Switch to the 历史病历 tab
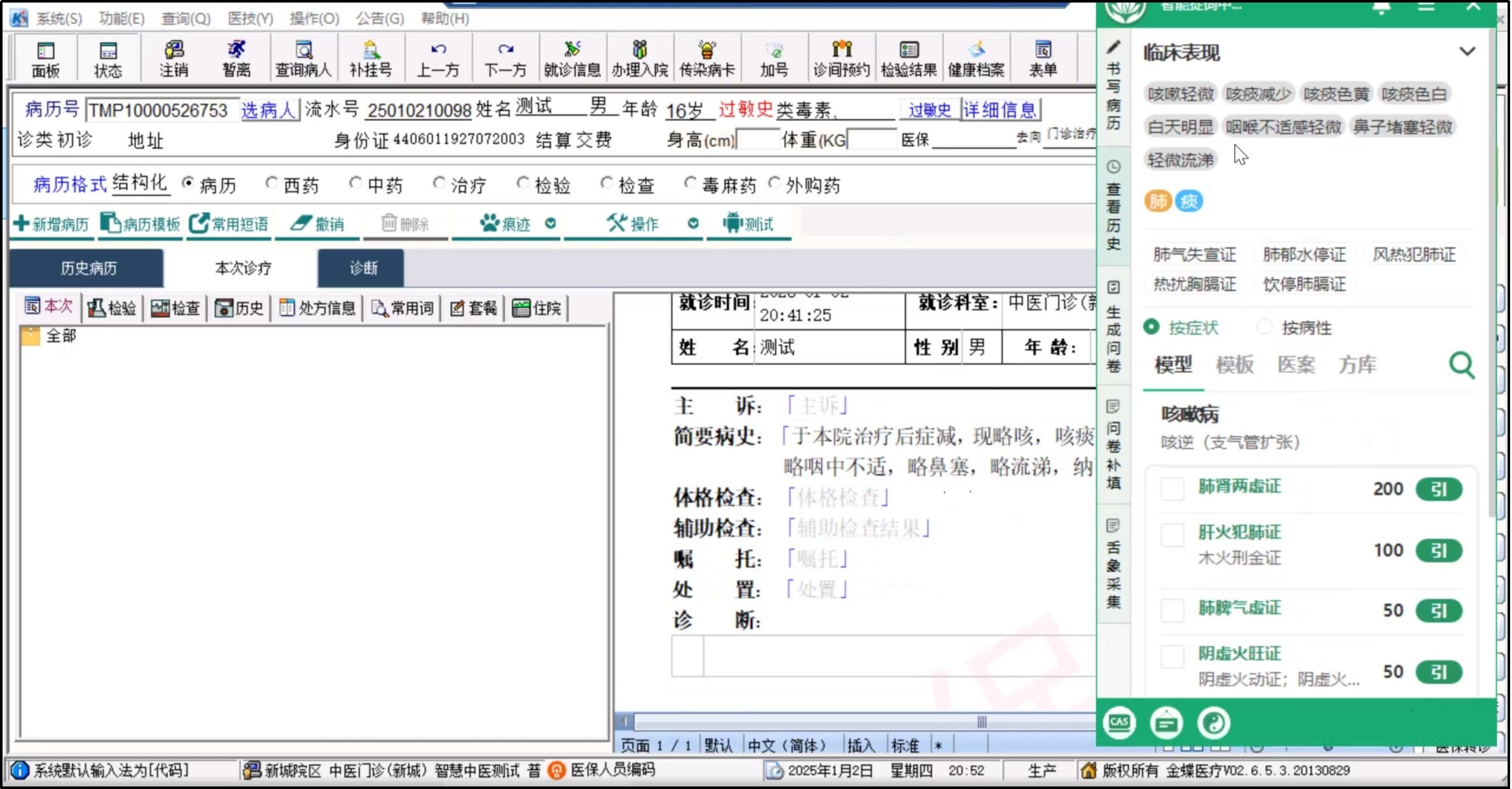 (86, 268)
